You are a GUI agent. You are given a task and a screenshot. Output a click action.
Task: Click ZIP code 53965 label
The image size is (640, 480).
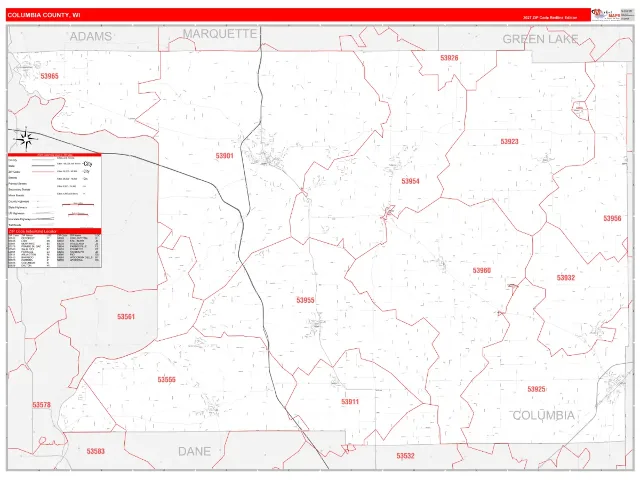pyautogui.click(x=49, y=76)
